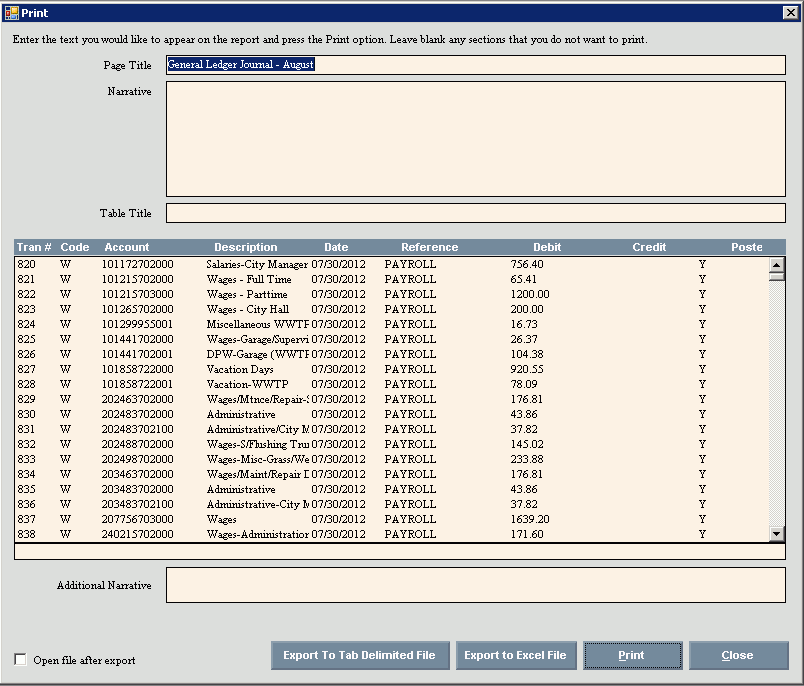Sort by the Tran # column header

pyautogui.click(x=34, y=247)
